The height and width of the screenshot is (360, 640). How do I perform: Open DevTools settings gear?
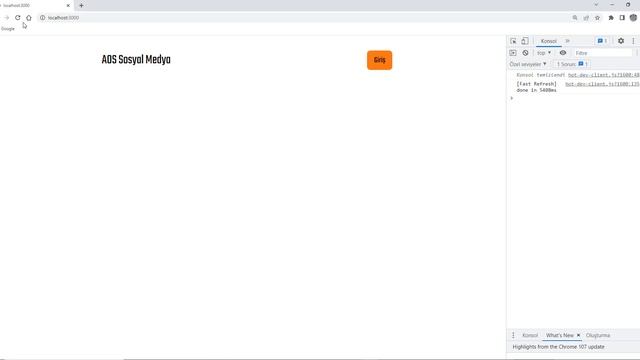point(621,41)
